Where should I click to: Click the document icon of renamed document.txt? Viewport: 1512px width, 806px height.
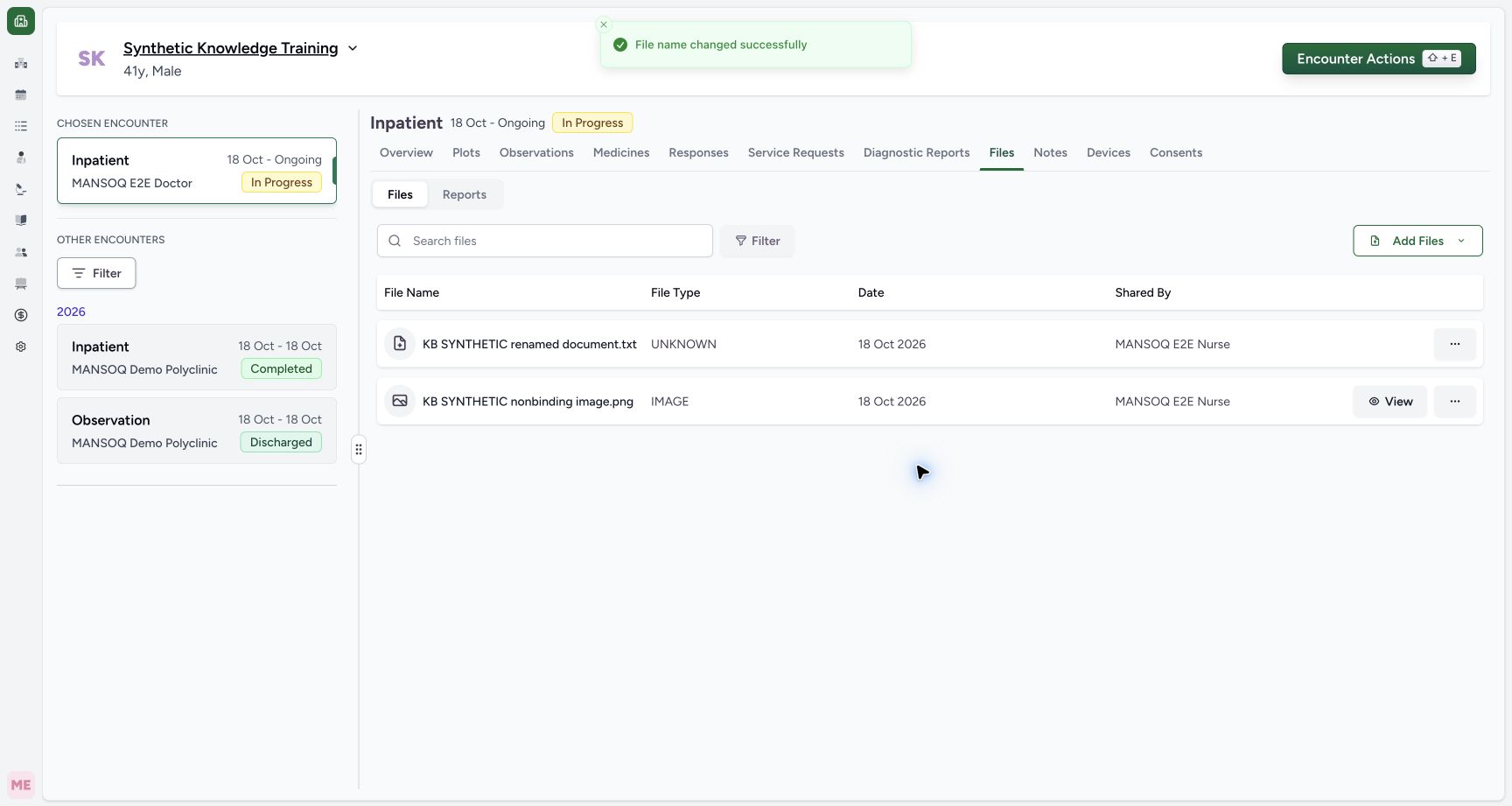400,344
